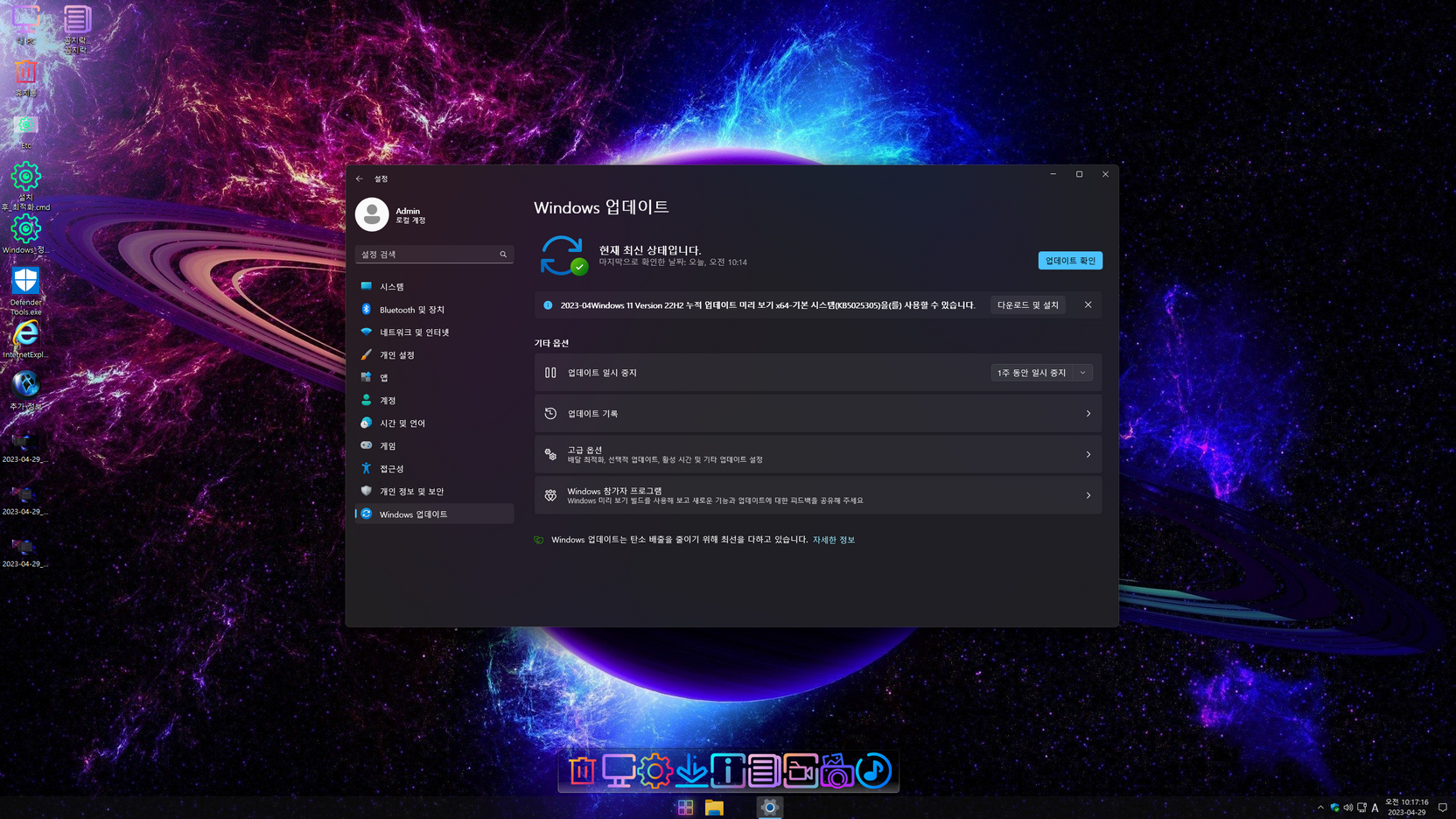Select the 내 PC desktop icon
The height and width of the screenshot is (819, 1456).
pos(25,25)
